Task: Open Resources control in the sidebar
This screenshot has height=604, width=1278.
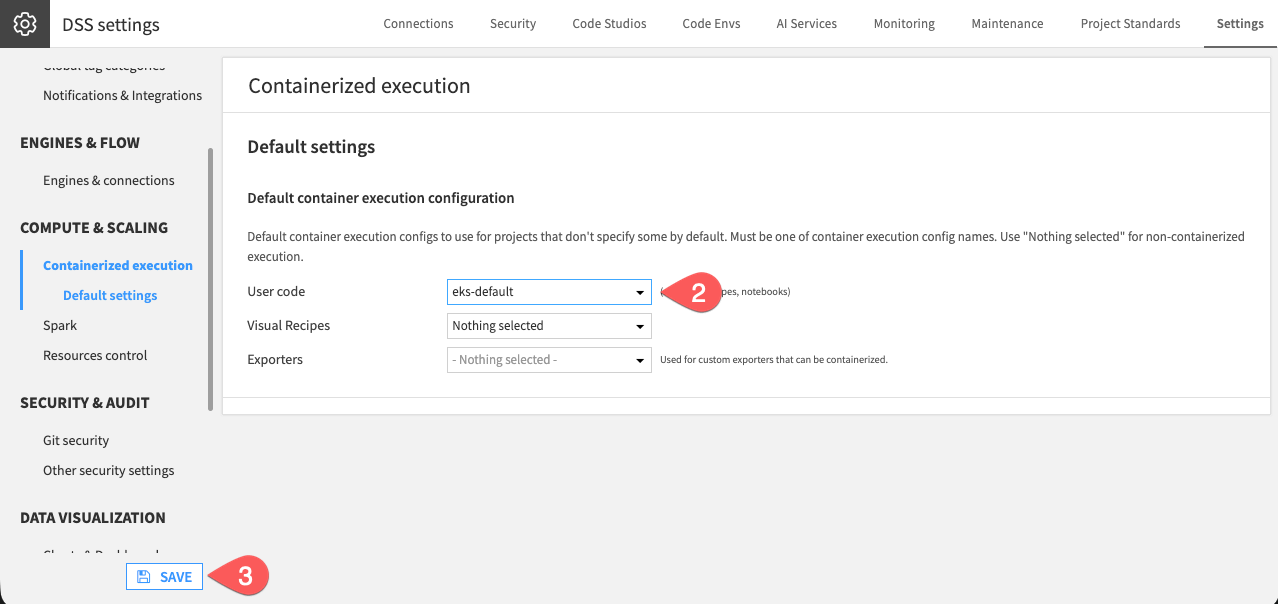Action: 95,356
